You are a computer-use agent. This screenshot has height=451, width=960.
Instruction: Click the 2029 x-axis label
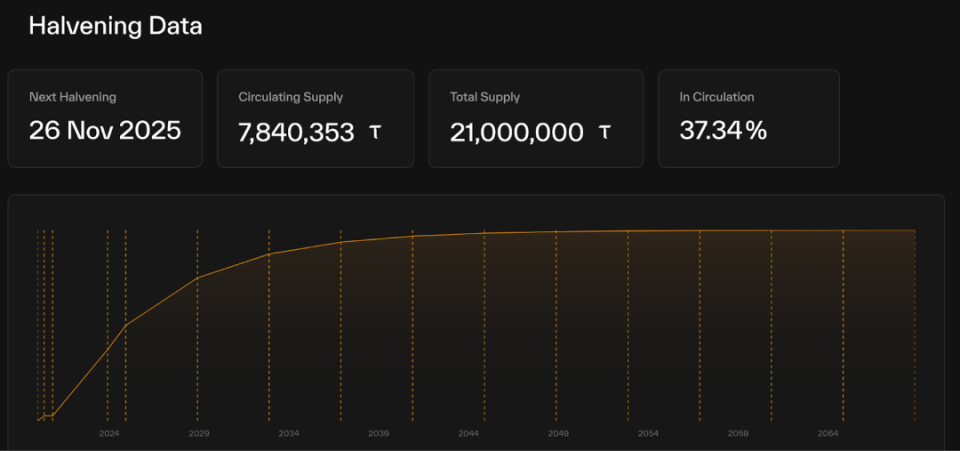click(199, 433)
